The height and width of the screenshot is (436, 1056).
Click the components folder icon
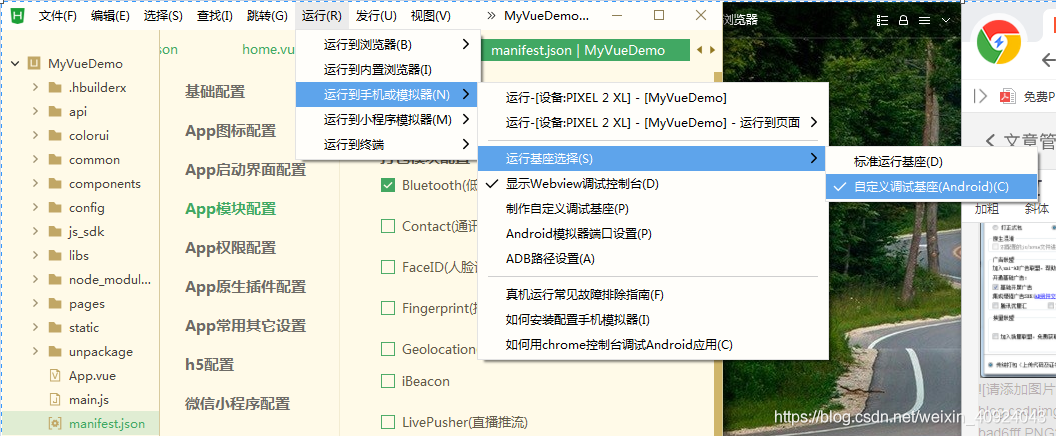pyautogui.click(x=56, y=184)
